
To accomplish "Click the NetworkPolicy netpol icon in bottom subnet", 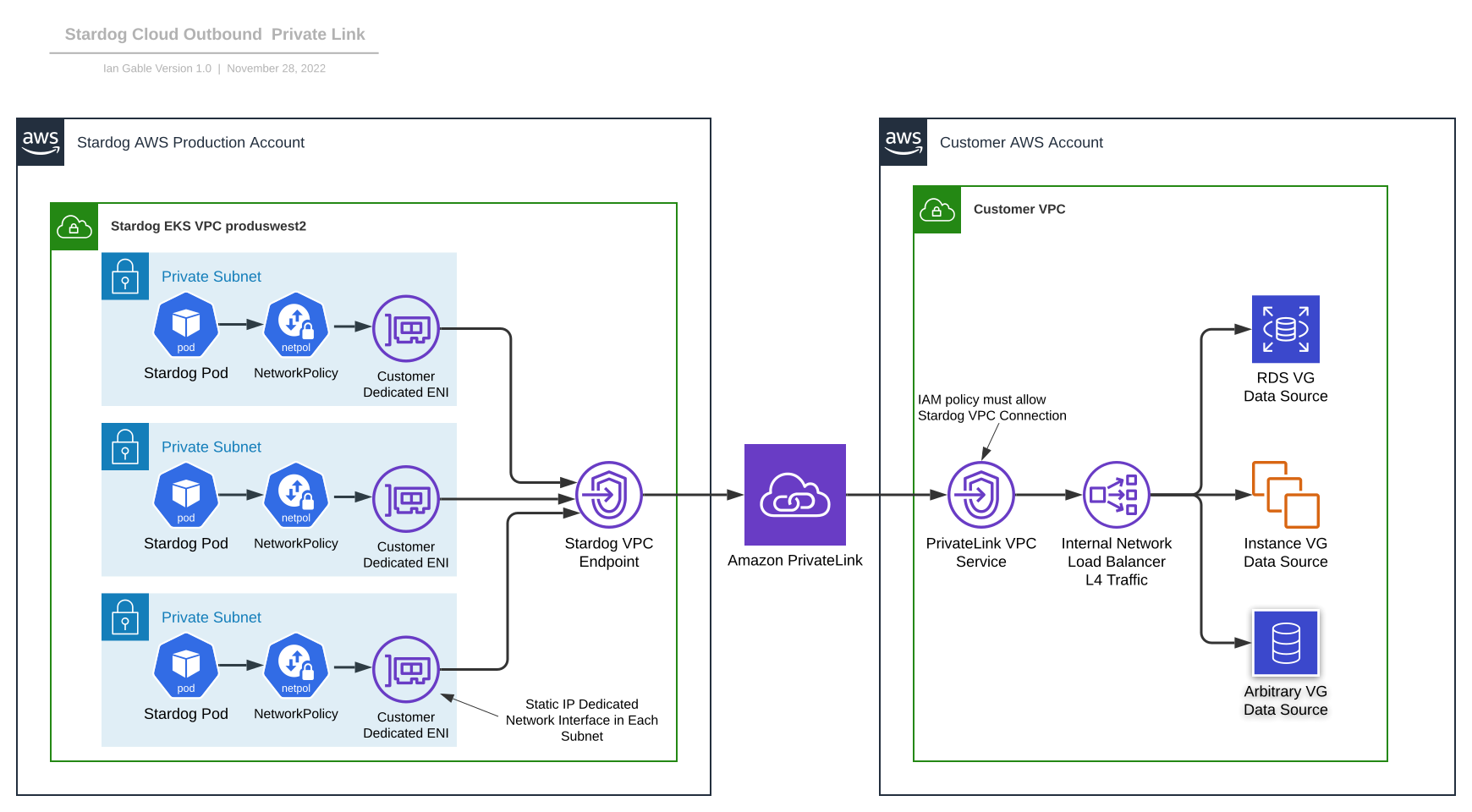I will pos(296,666).
